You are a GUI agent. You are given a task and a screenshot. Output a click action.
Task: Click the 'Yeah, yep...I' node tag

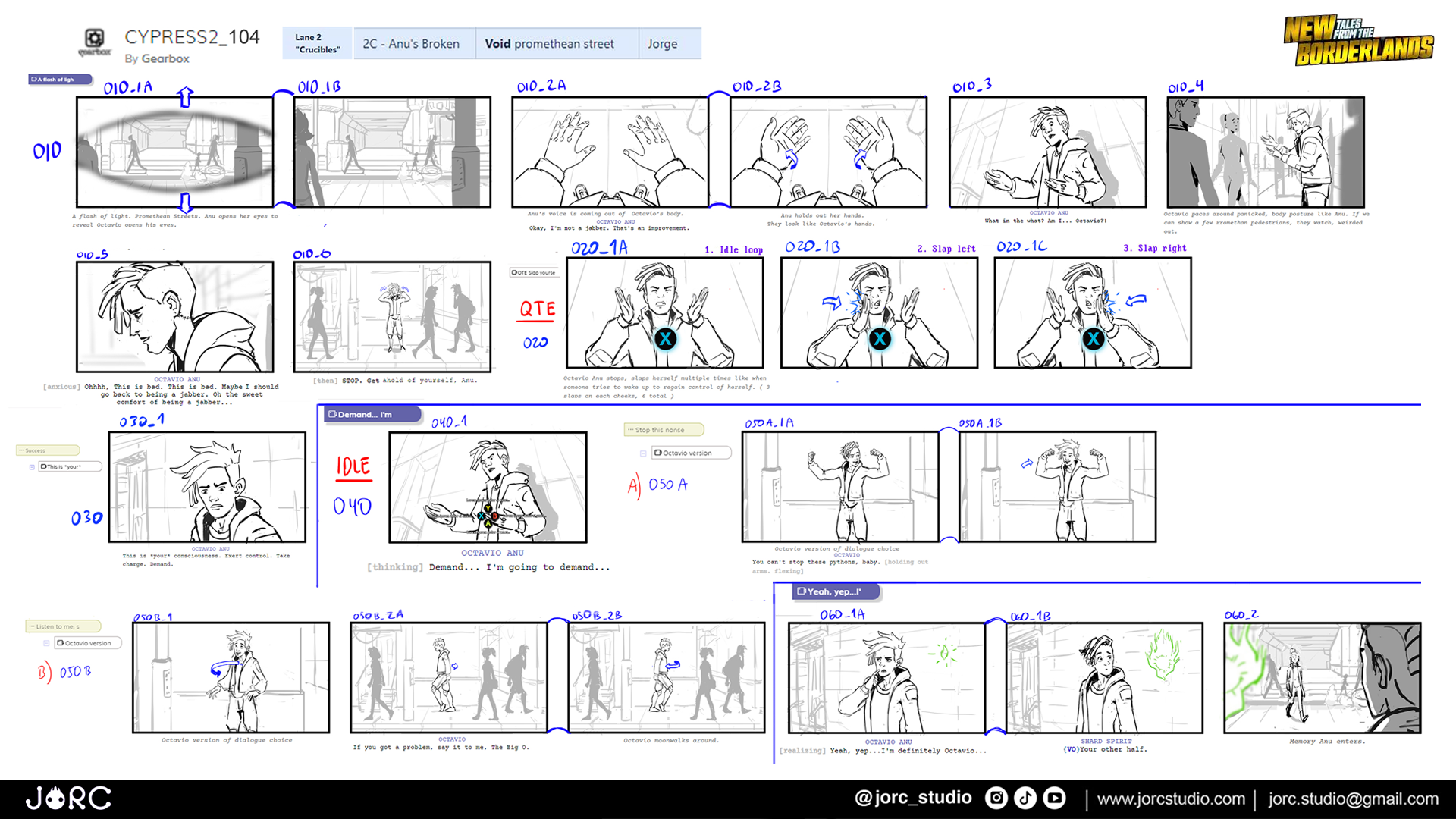coord(836,591)
